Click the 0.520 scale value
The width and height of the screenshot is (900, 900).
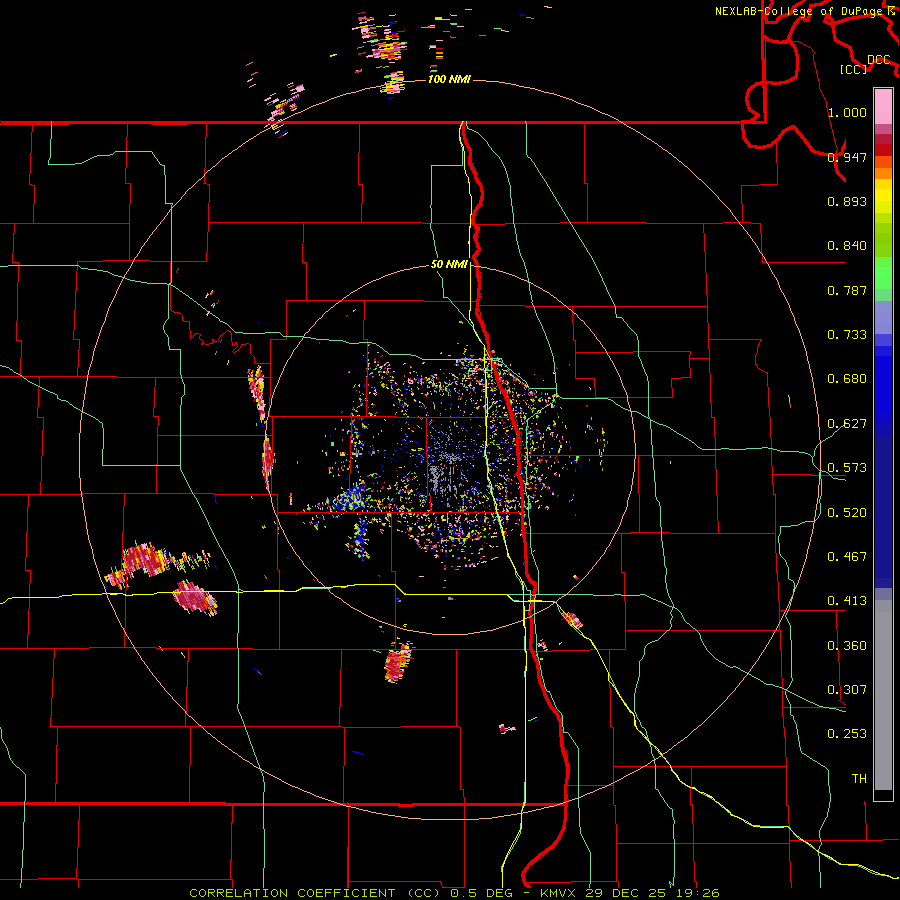tap(847, 513)
